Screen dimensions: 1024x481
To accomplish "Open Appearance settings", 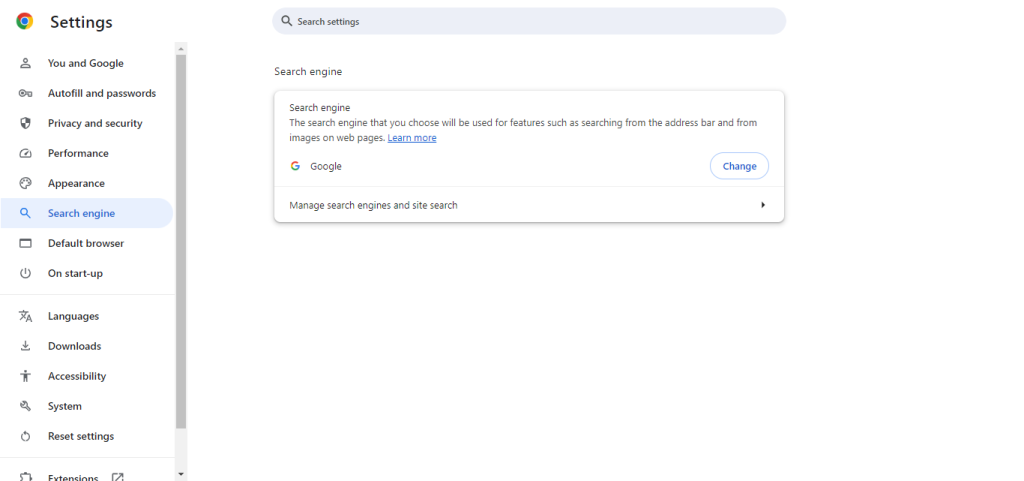I will [x=86, y=183].
